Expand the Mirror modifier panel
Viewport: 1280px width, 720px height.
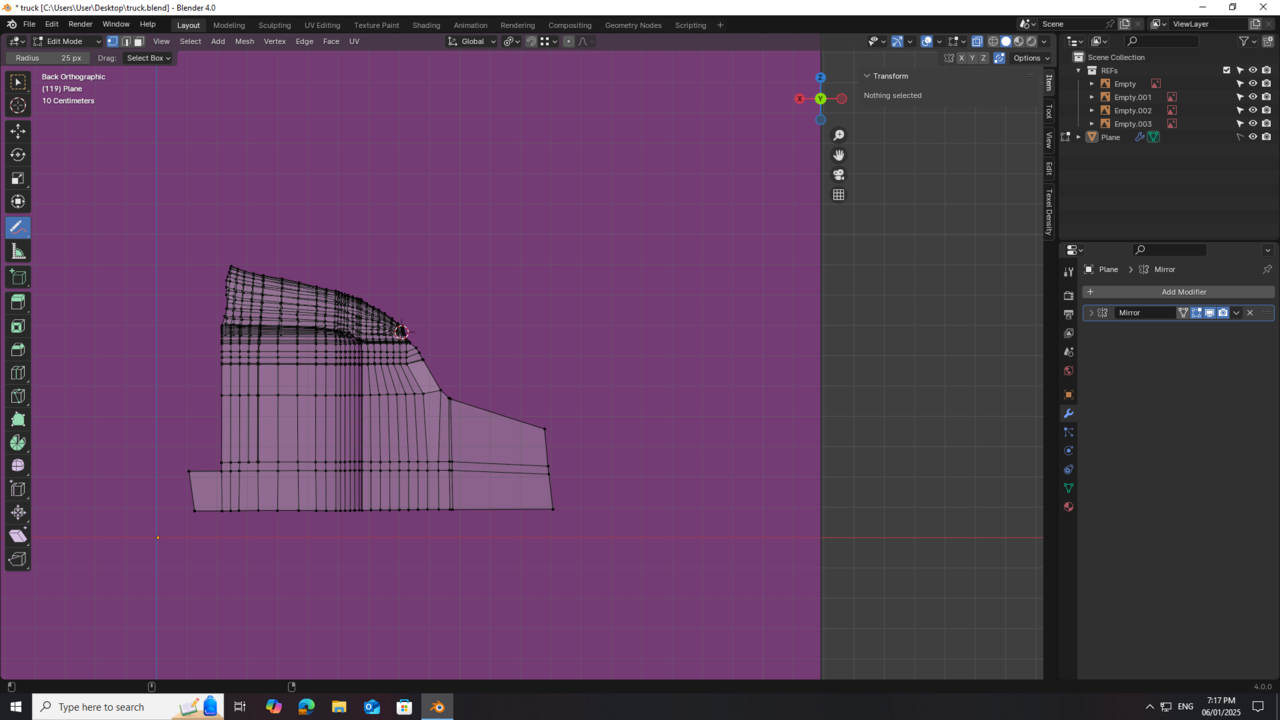1091,313
